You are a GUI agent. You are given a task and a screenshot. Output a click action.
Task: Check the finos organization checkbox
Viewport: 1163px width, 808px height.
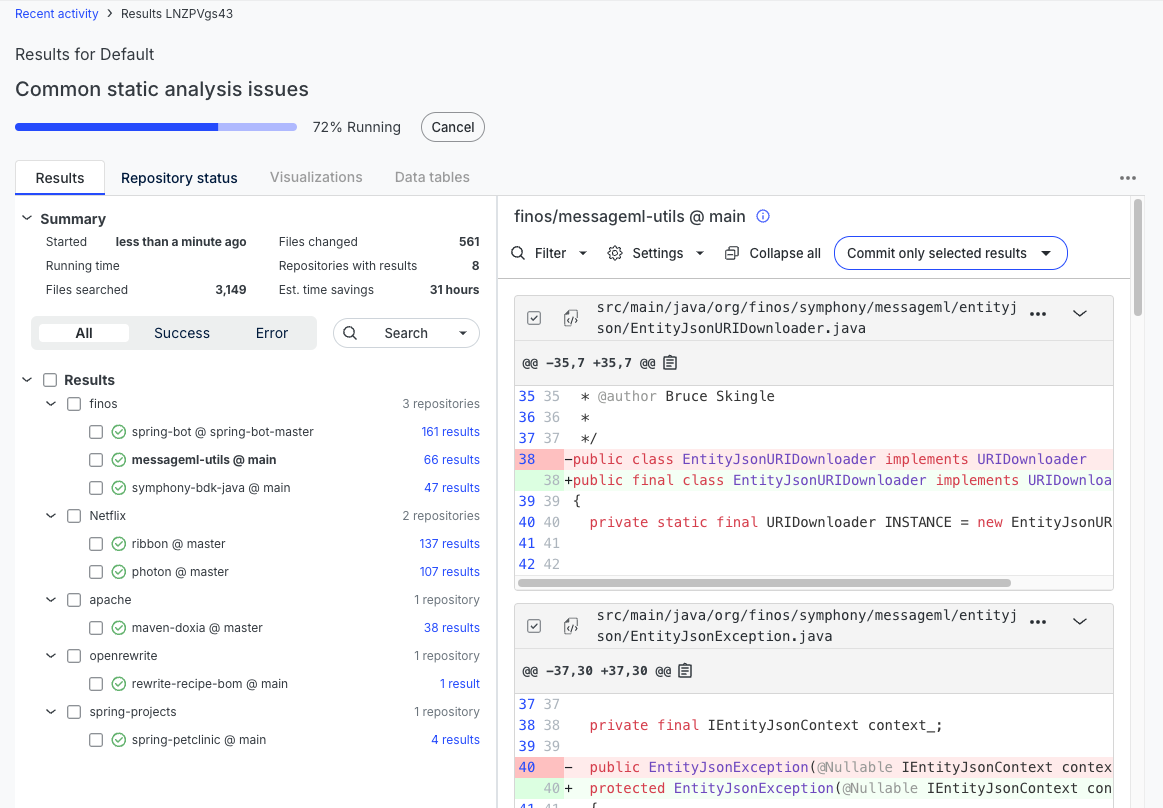(x=74, y=404)
